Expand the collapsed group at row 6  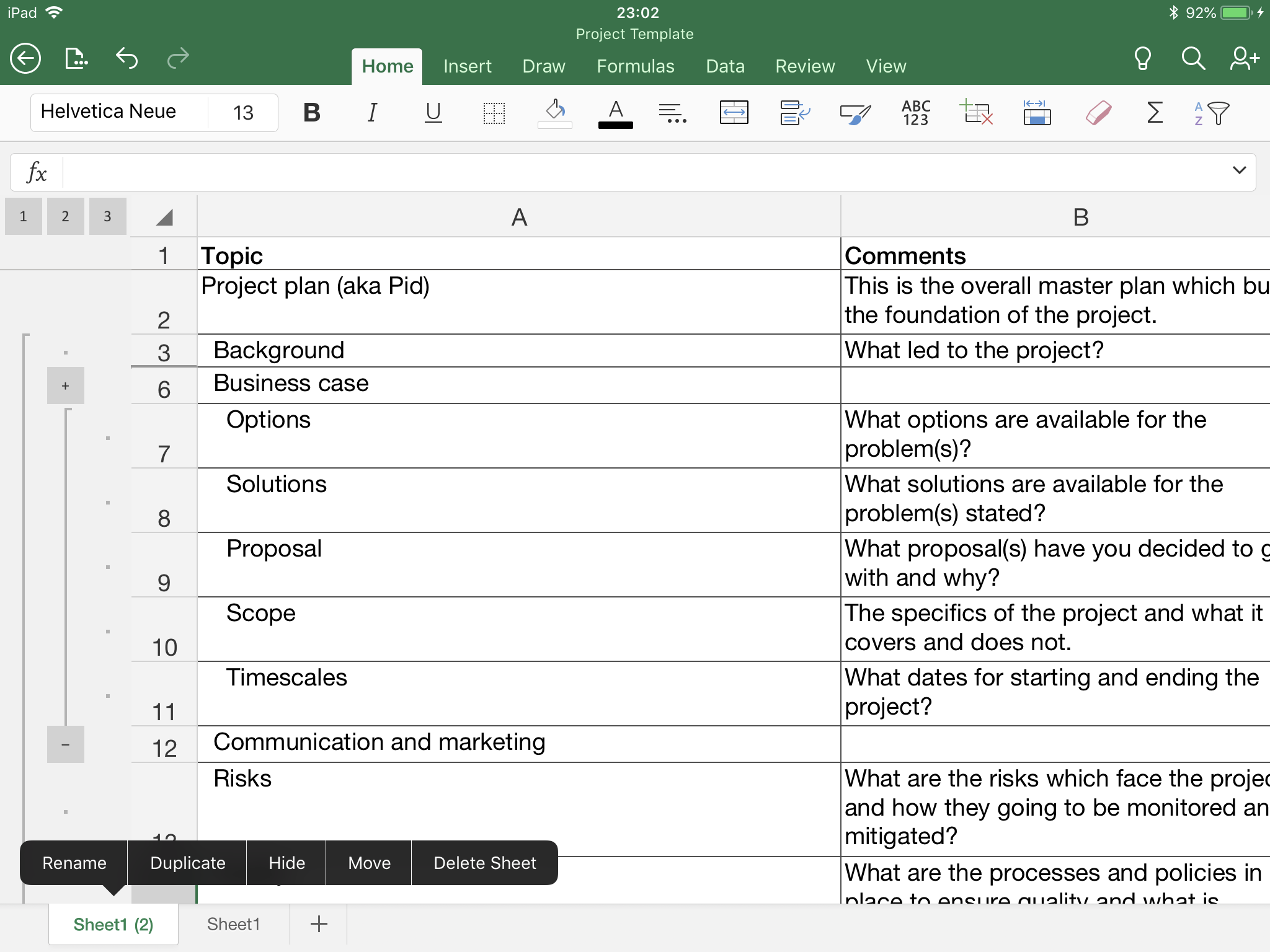(66, 386)
